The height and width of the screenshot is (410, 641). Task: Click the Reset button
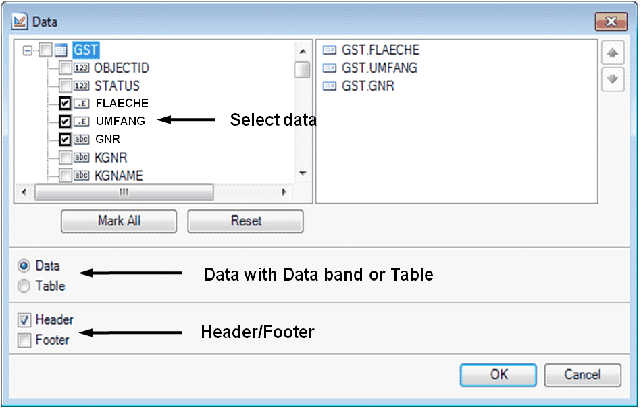[x=244, y=220]
